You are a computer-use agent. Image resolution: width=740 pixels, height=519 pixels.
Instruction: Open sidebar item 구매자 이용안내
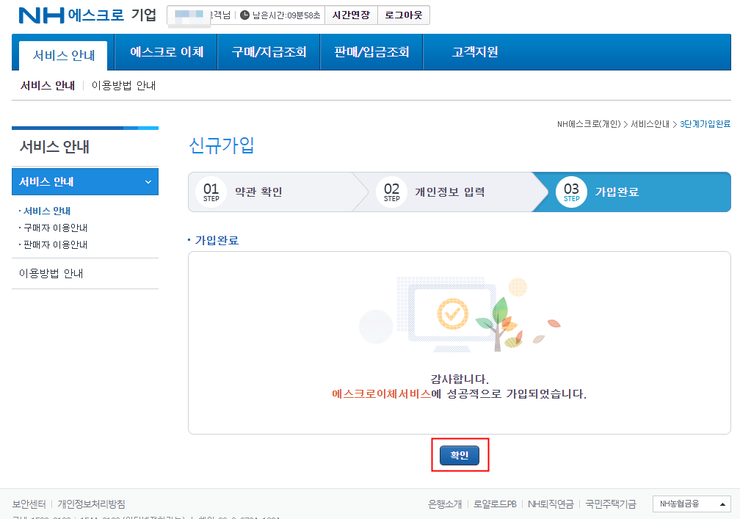(x=55, y=228)
